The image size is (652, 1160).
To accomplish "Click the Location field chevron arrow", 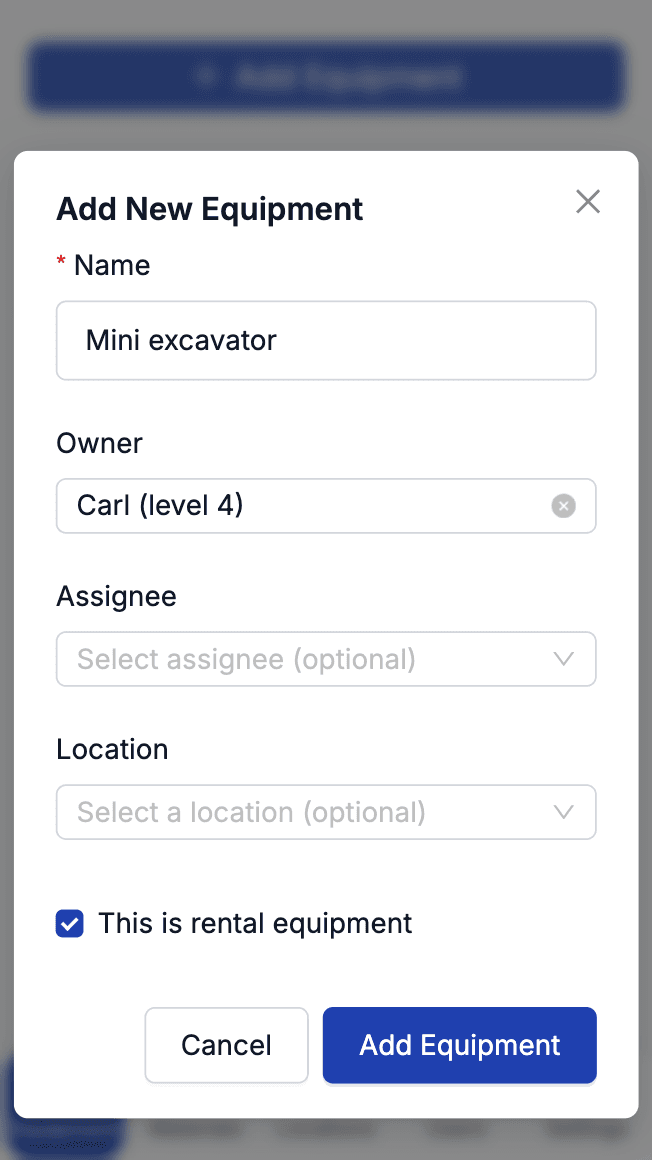I will coord(564,812).
